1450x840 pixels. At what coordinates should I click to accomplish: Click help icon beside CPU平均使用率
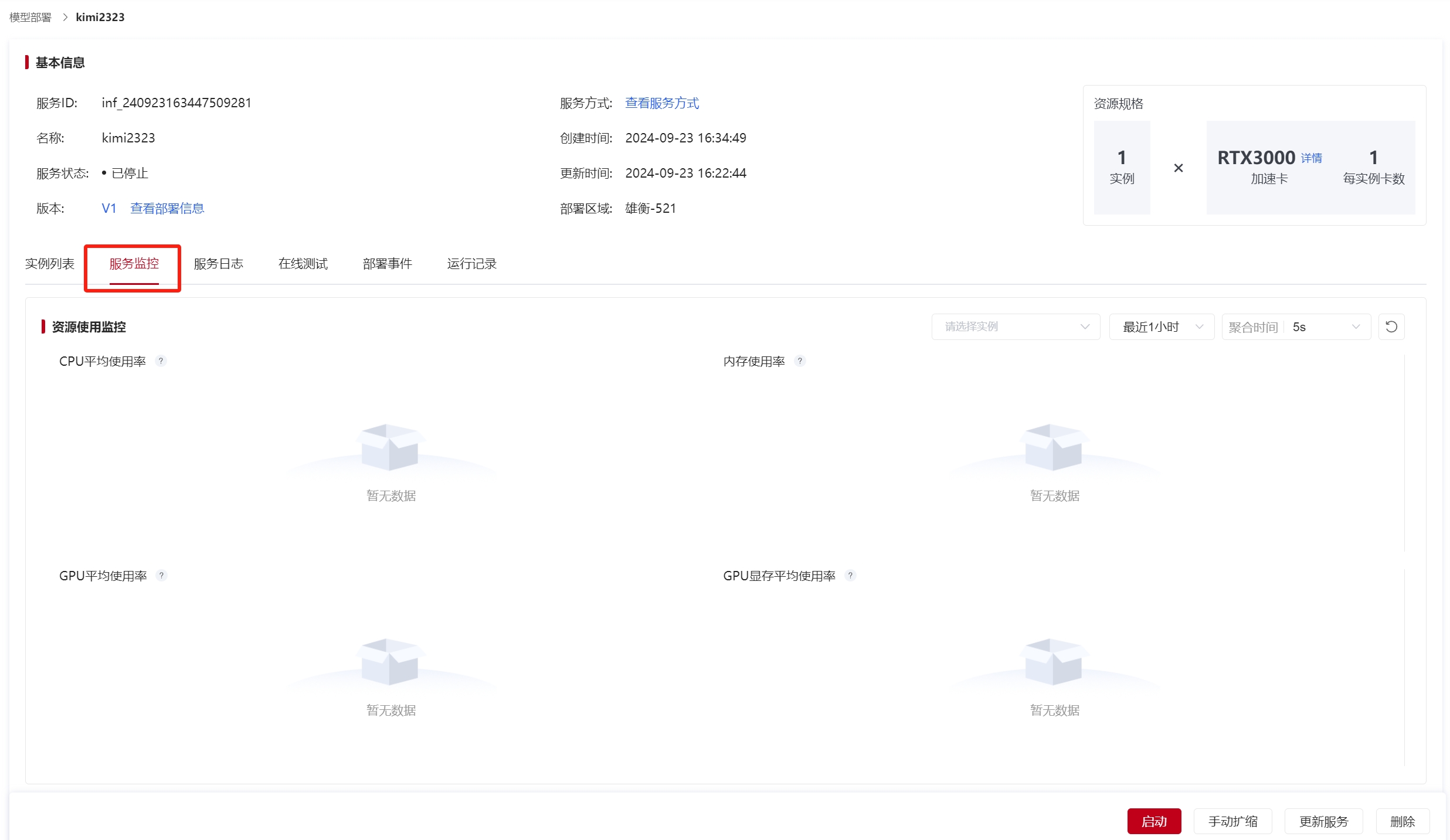click(161, 361)
